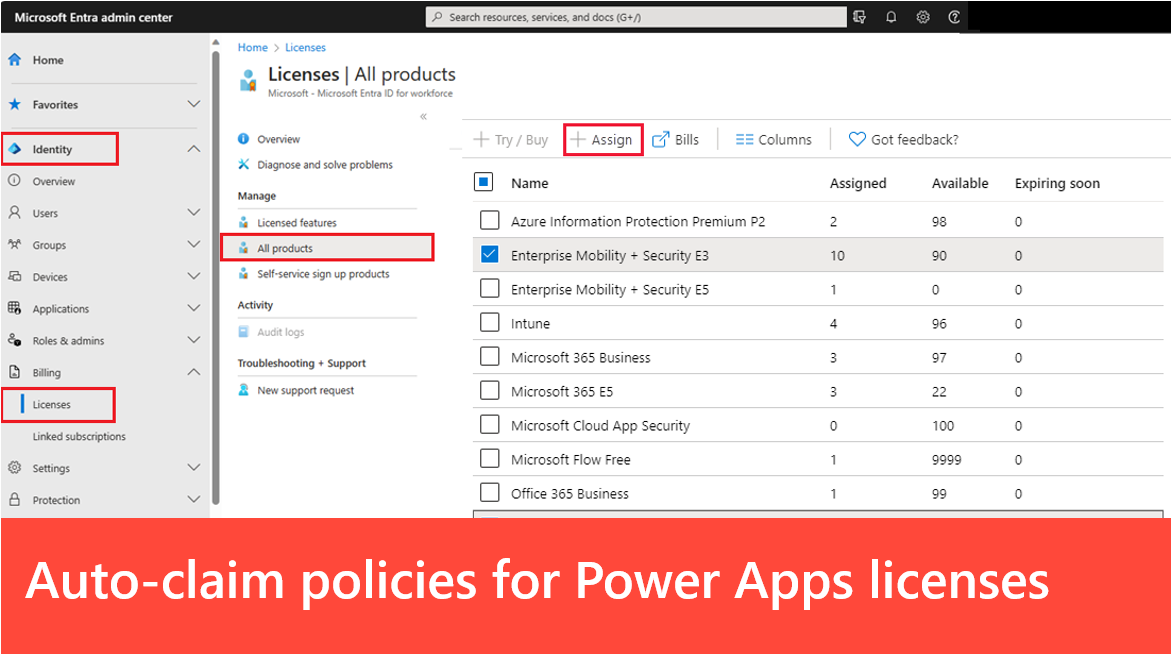Select Licenses under Billing

(52, 405)
